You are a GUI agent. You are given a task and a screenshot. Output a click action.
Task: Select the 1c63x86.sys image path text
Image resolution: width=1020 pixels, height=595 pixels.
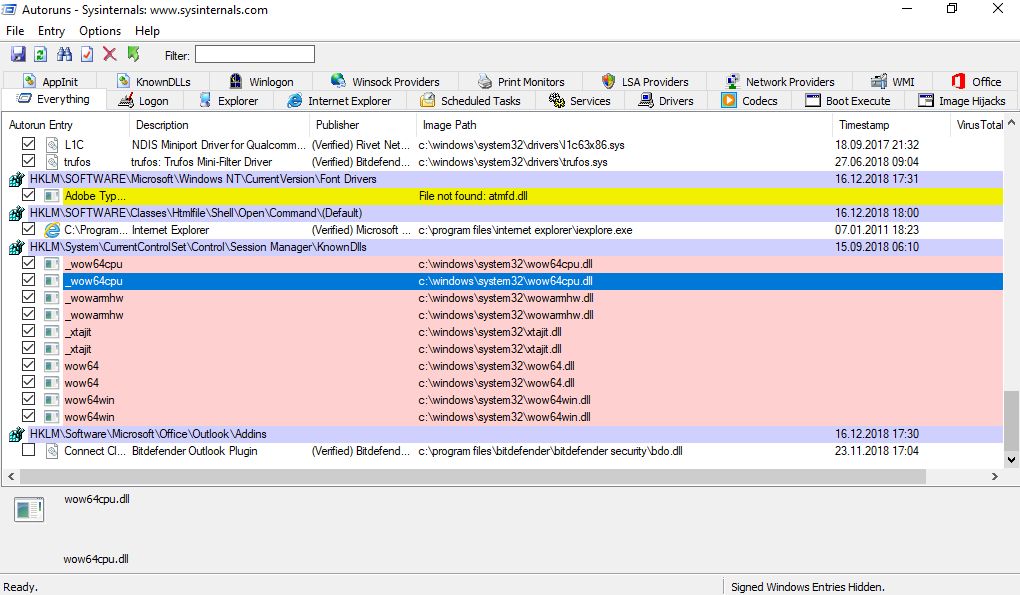tap(521, 145)
